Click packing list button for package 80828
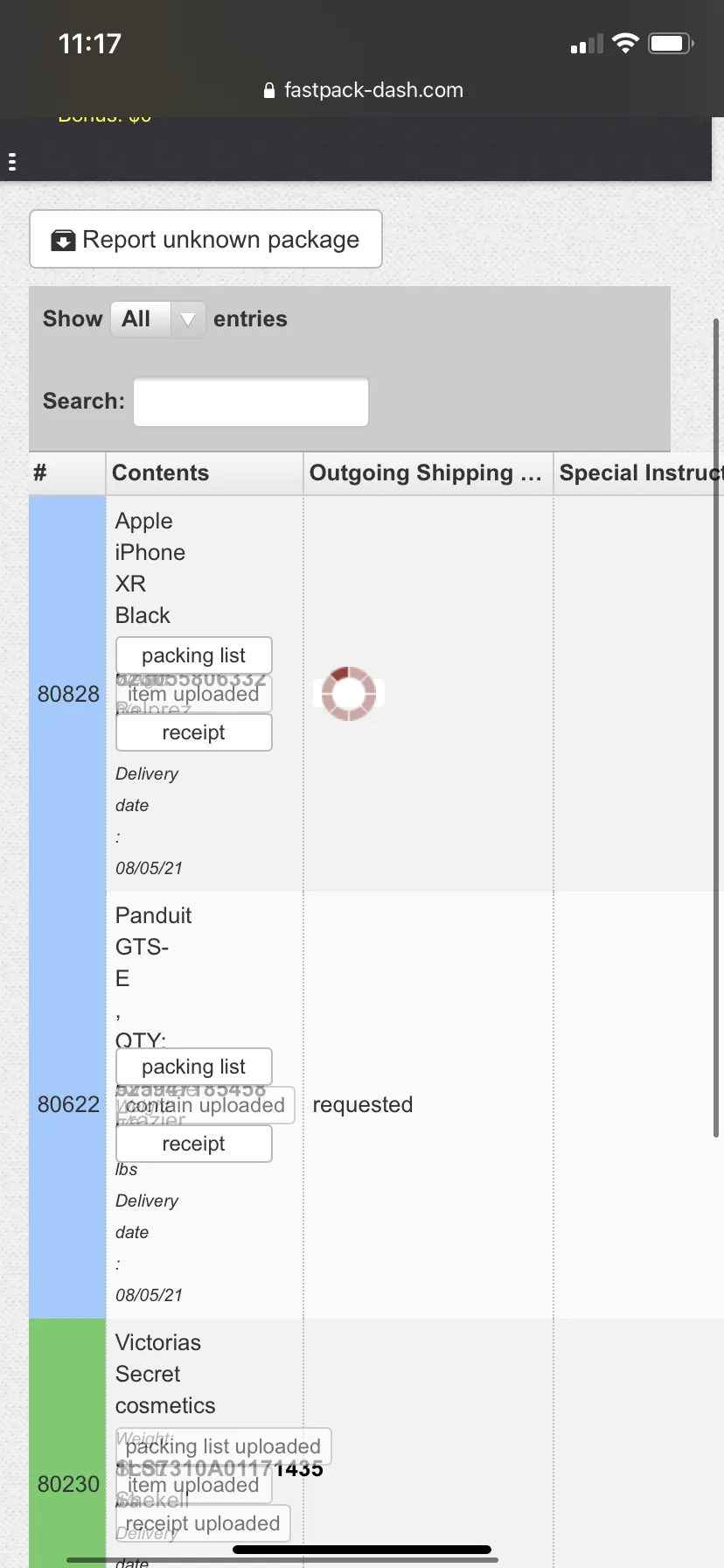The width and height of the screenshot is (724, 1568). pos(194,655)
